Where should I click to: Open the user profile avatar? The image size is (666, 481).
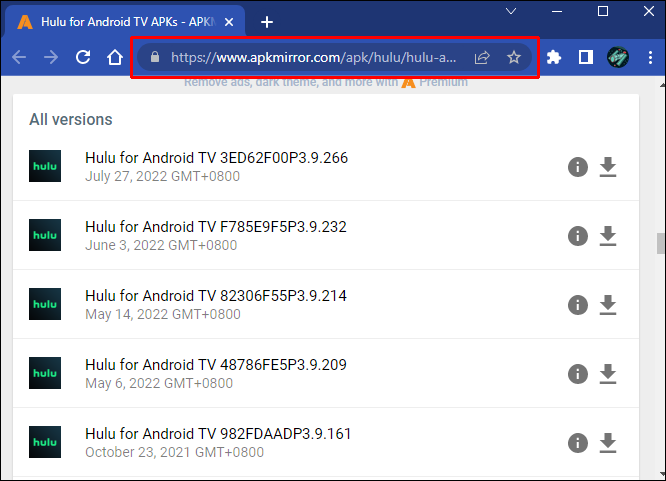click(x=618, y=57)
